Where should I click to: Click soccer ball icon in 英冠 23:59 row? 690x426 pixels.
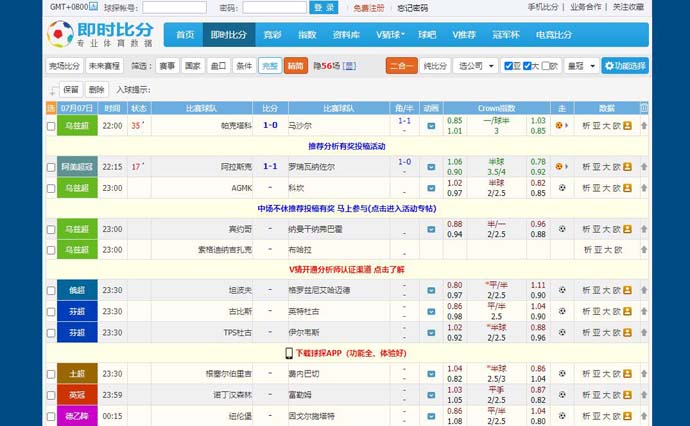562,395
